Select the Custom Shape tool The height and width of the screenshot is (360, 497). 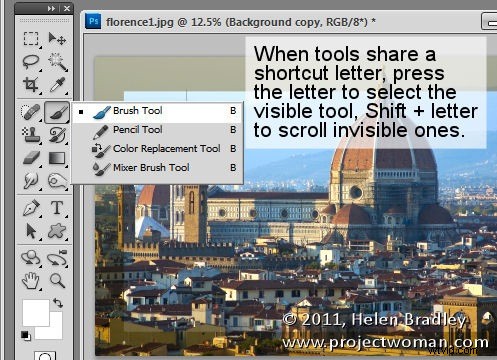coord(57,231)
